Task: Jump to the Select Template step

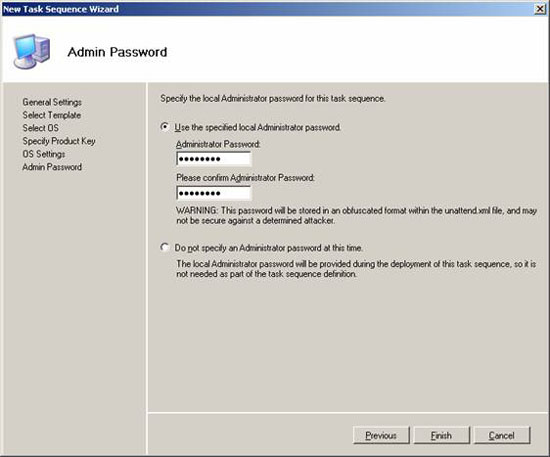Action: click(x=52, y=115)
